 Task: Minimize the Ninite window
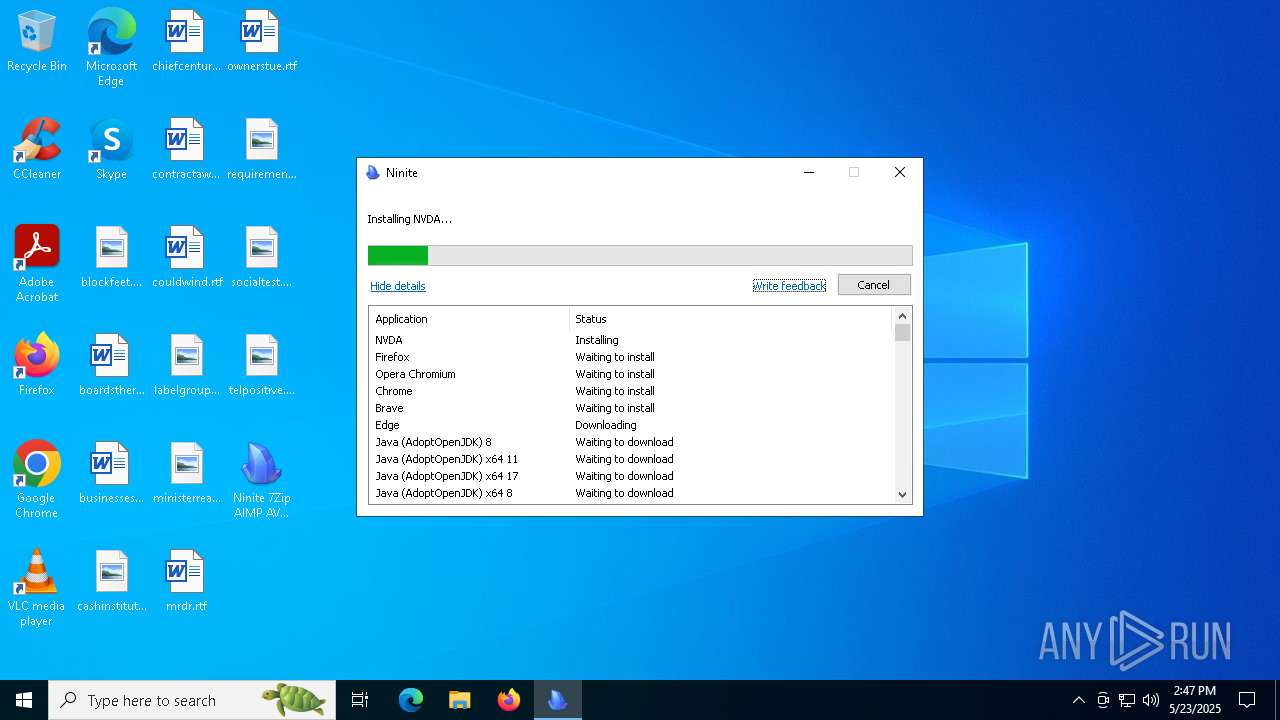click(x=809, y=173)
